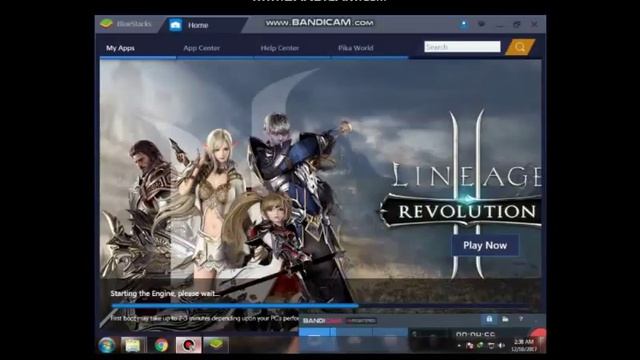The height and width of the screenshot is (360, 640).
Task: Click the Bandicam lock icon
Action: coord(489,319)
